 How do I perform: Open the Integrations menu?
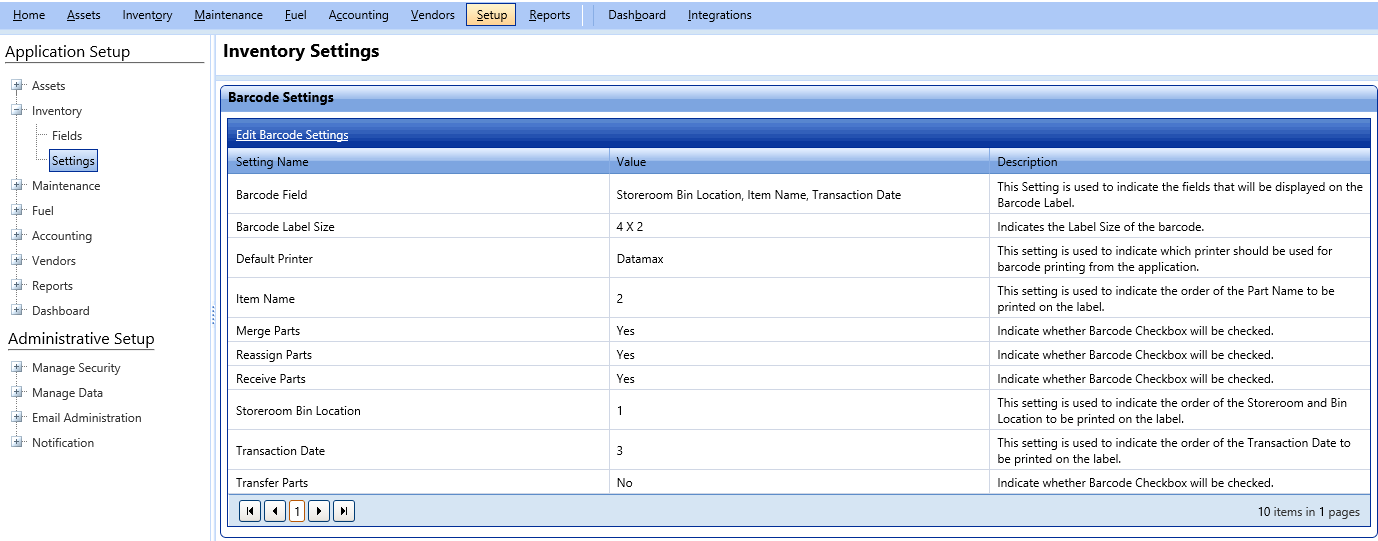720,15
